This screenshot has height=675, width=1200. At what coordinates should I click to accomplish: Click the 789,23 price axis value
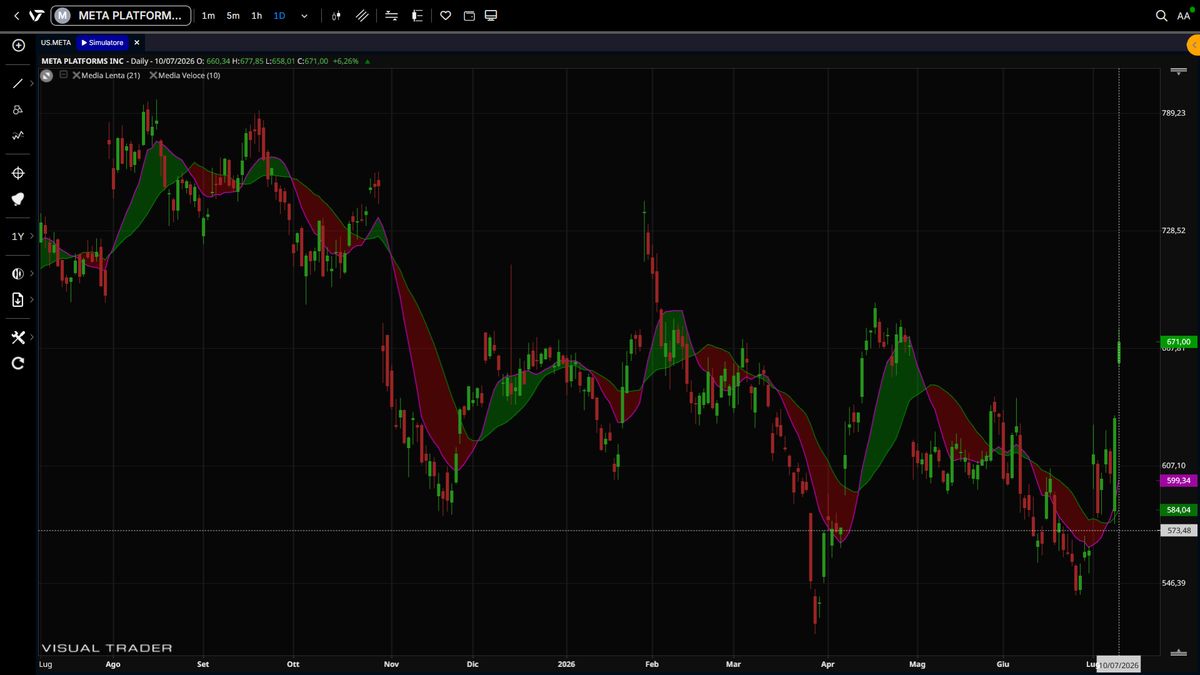click(1174, 113)
